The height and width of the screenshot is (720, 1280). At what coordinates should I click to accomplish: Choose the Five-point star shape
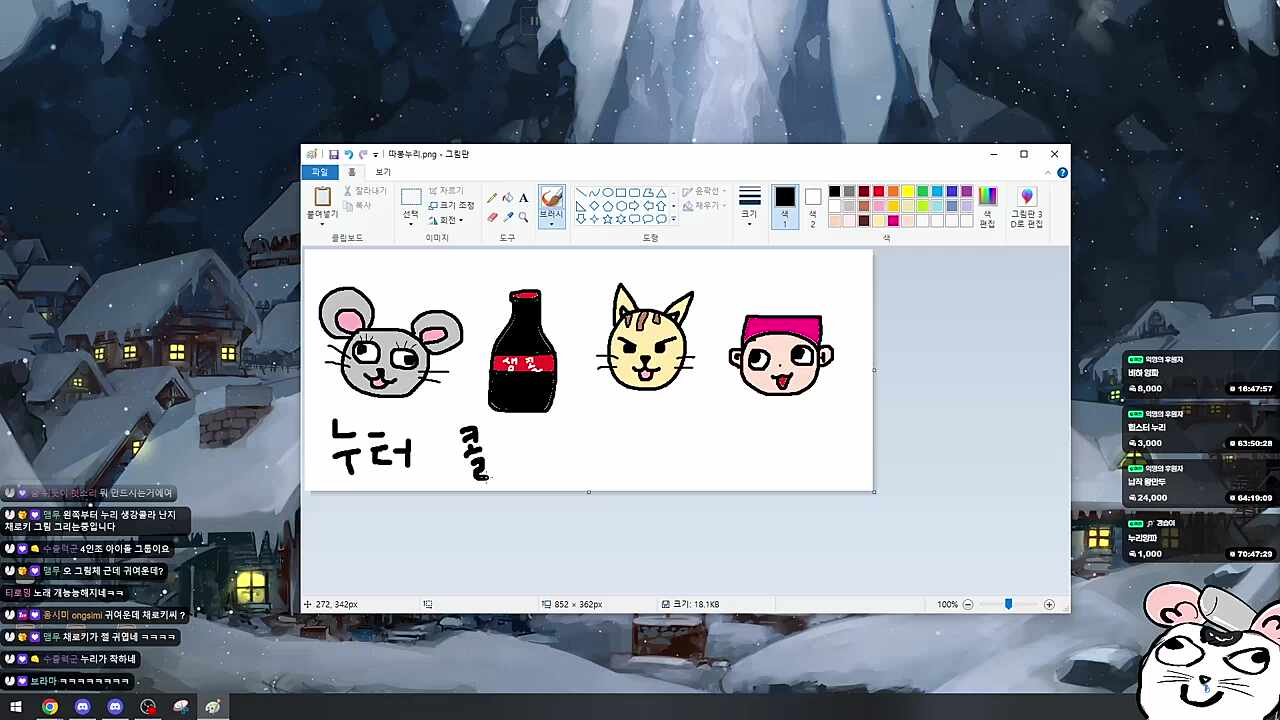[x=608, y=219]
